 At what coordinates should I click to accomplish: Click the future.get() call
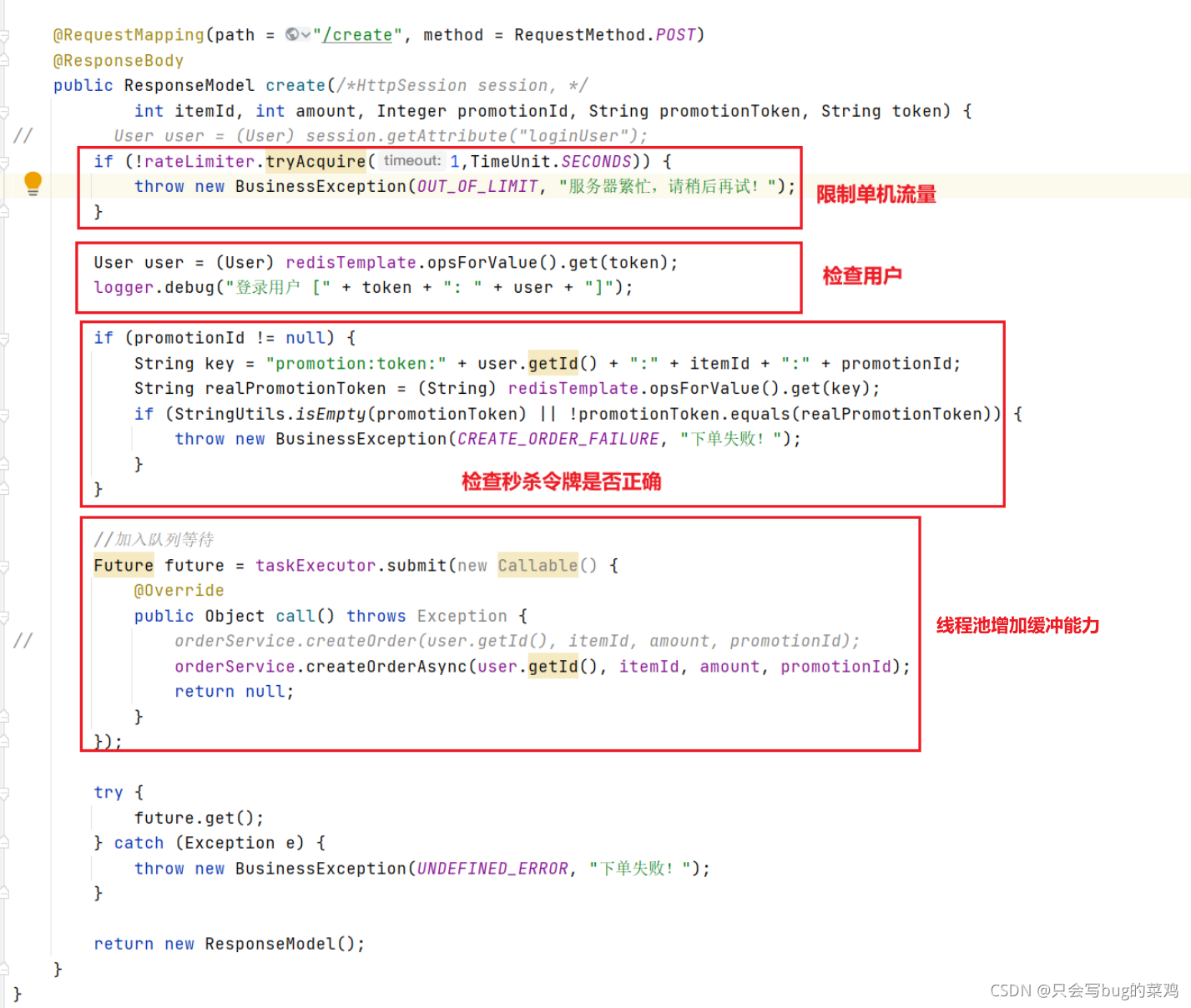coord(199,819)
